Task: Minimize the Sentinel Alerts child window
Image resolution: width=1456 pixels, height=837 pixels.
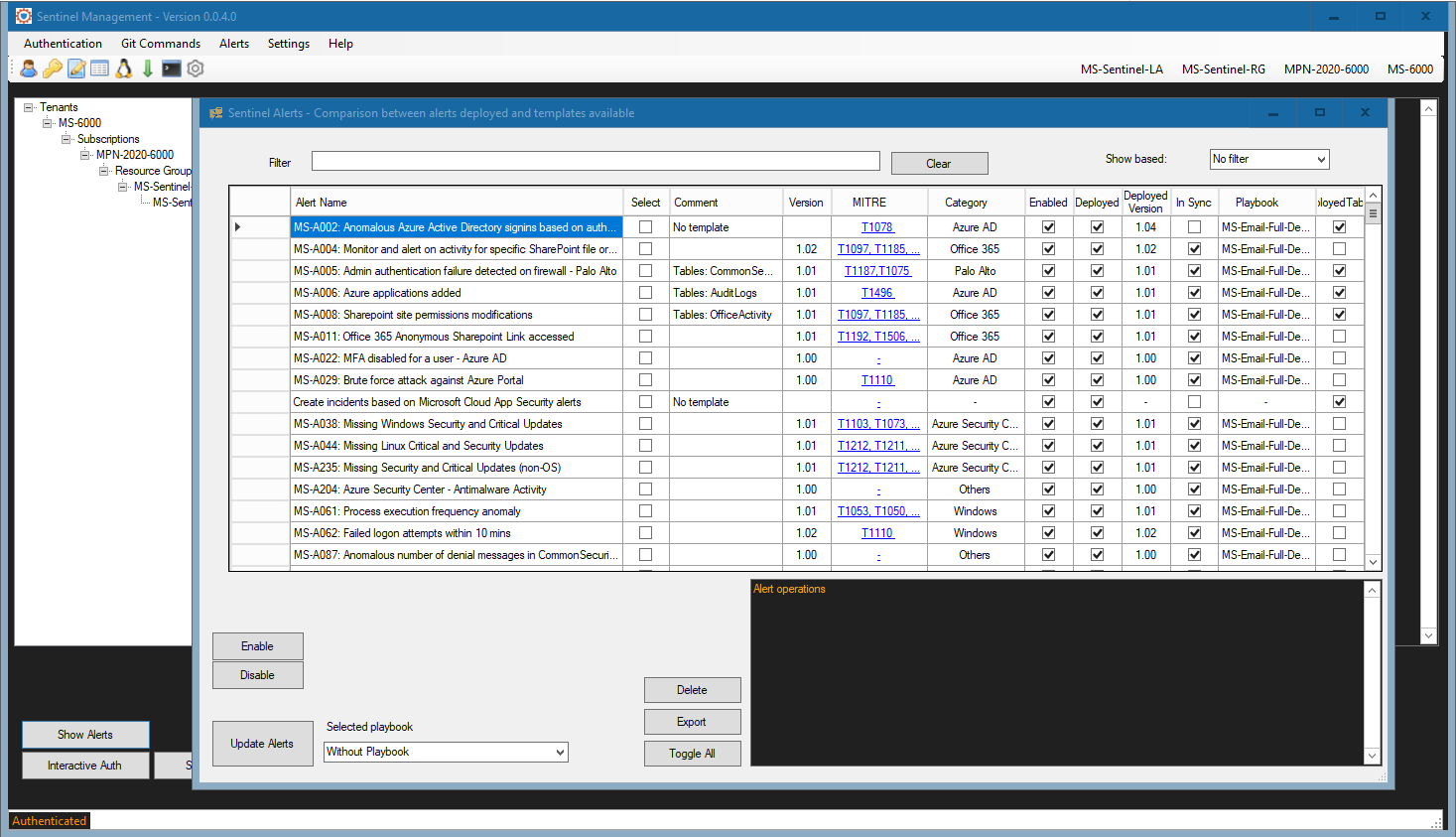Action: click(1273, 112)
